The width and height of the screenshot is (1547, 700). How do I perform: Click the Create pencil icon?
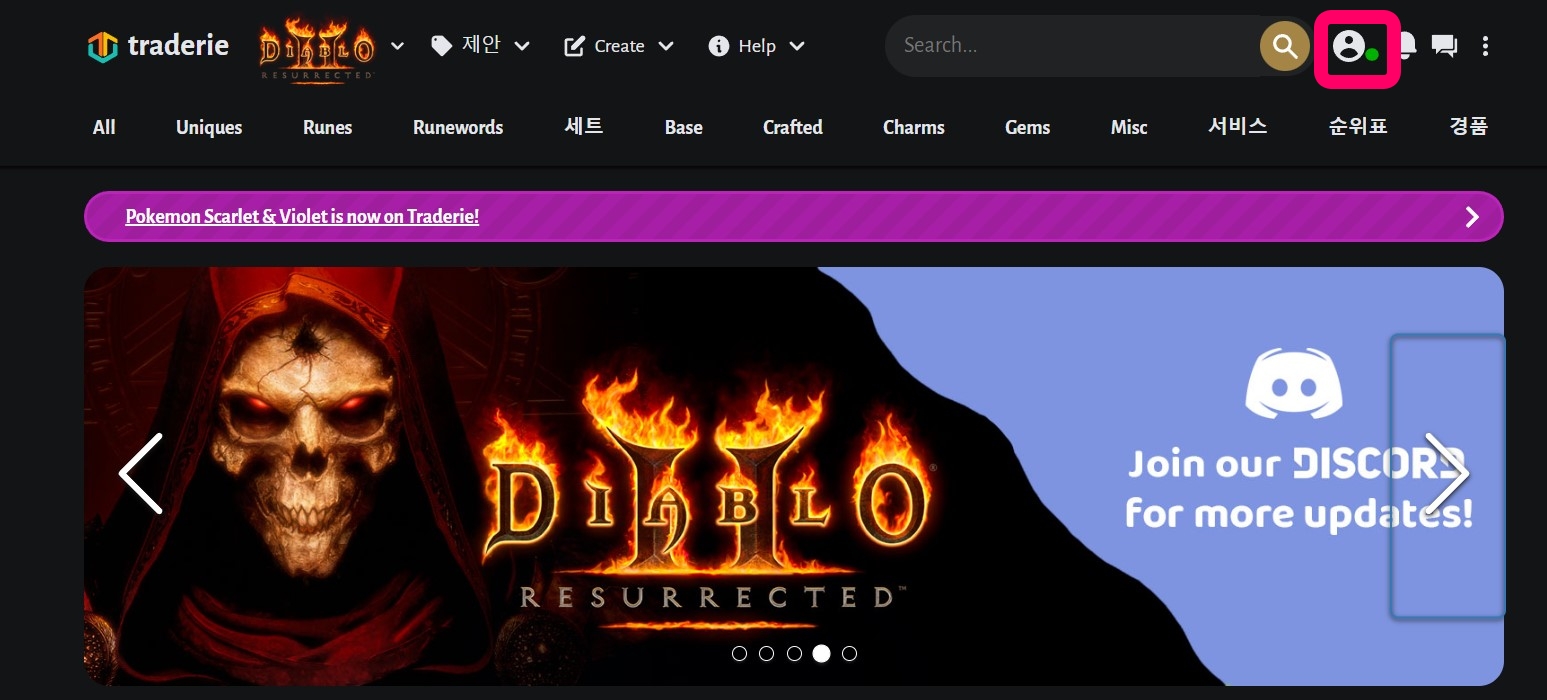574,46
